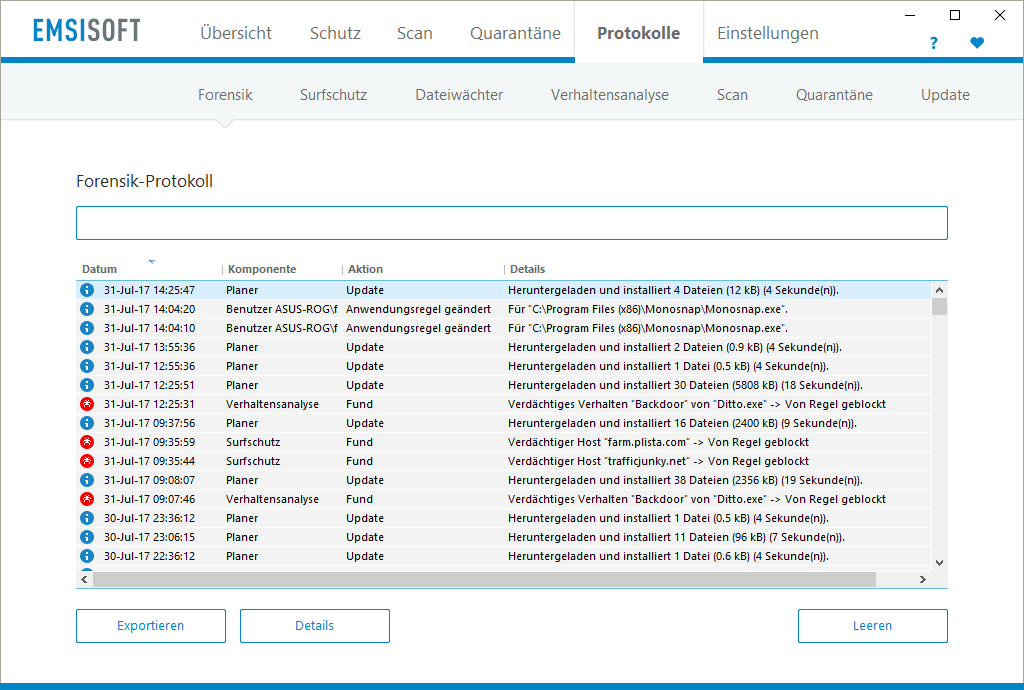The width and height of the screenshot is (1024, 690).
Task: Click the red icon beside the farm.plista.com entry
Action: pos(87,442)
